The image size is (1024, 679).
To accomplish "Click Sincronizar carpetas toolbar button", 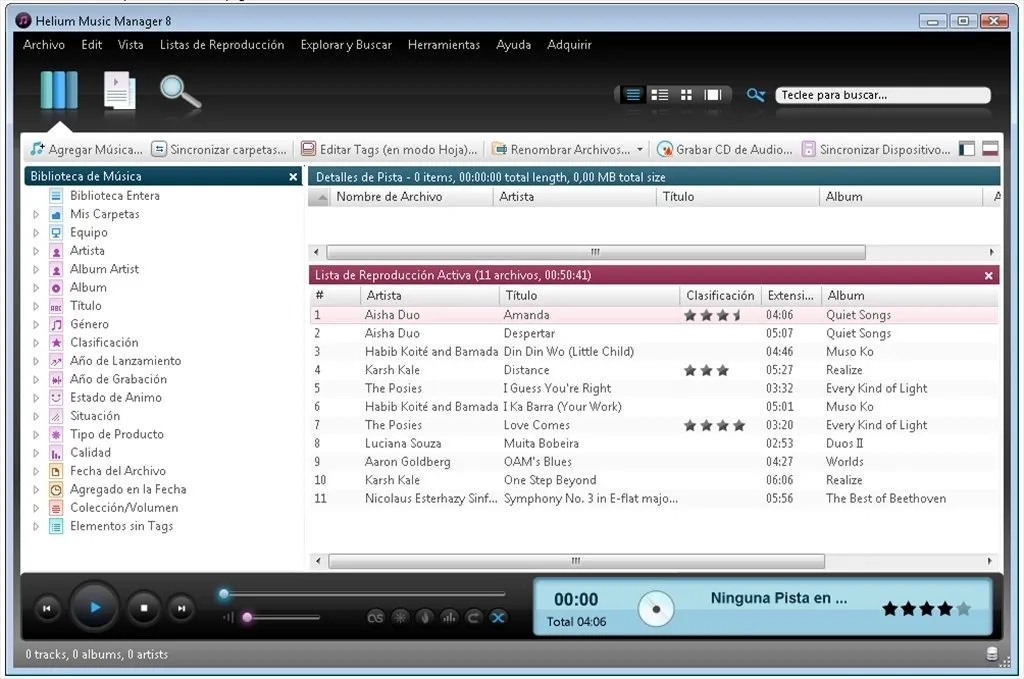I will (x=219, y=150).
